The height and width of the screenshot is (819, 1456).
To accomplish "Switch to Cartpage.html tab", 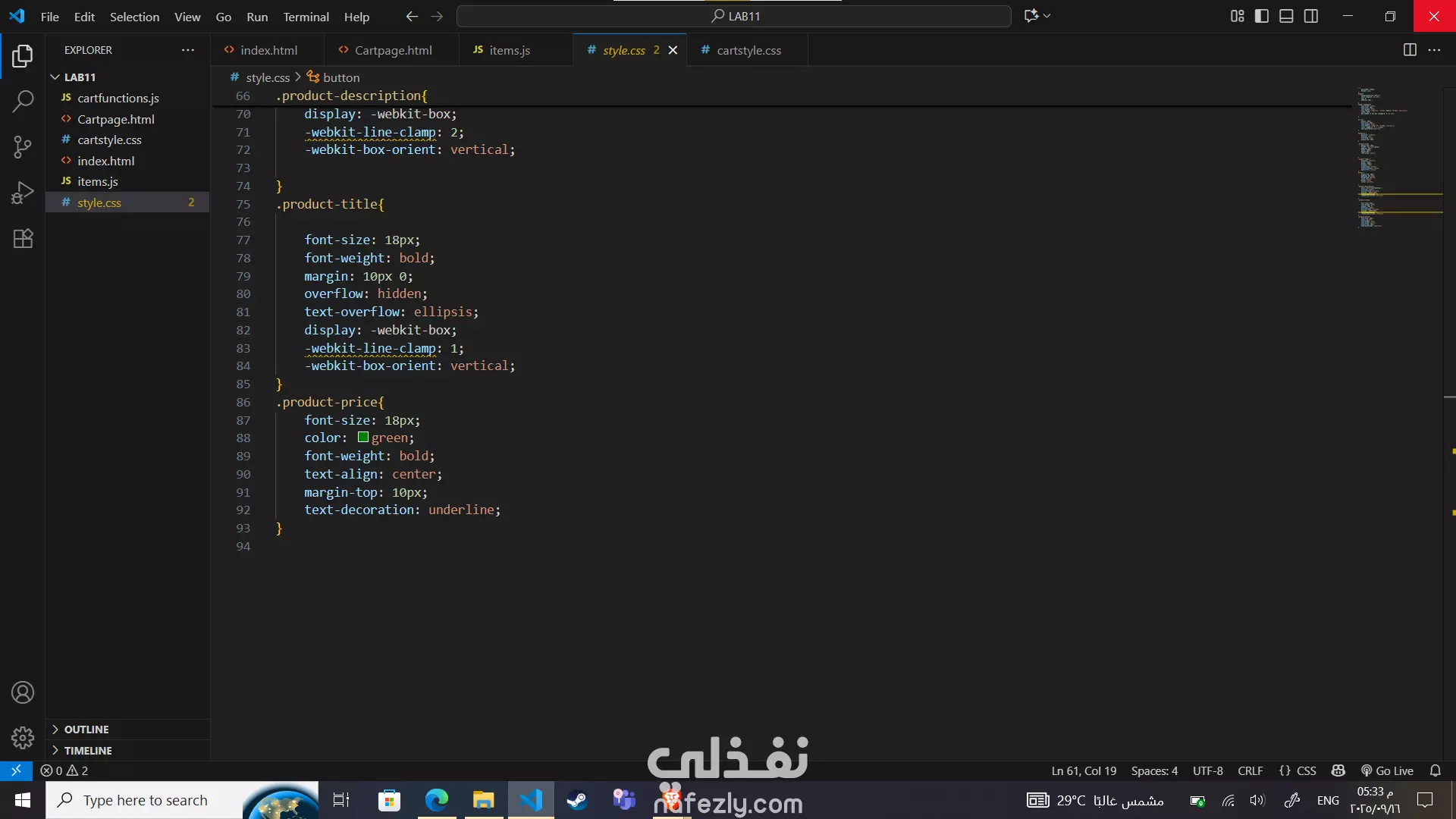I will point(392,50).
